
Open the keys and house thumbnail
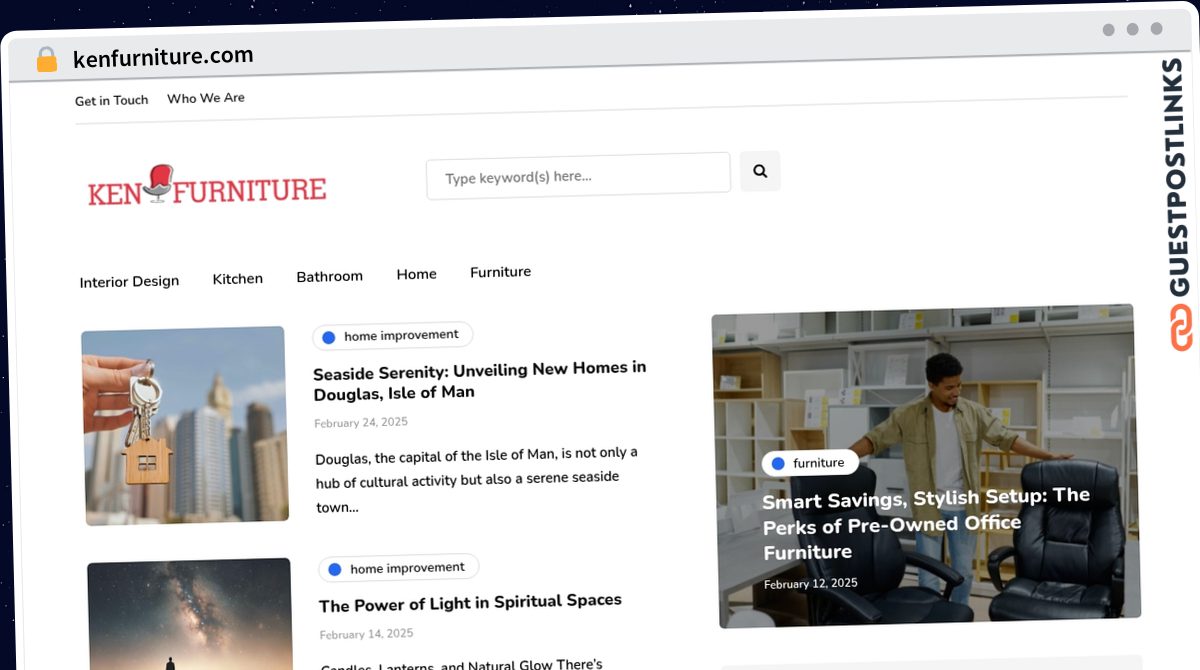[x=185, y=425]
